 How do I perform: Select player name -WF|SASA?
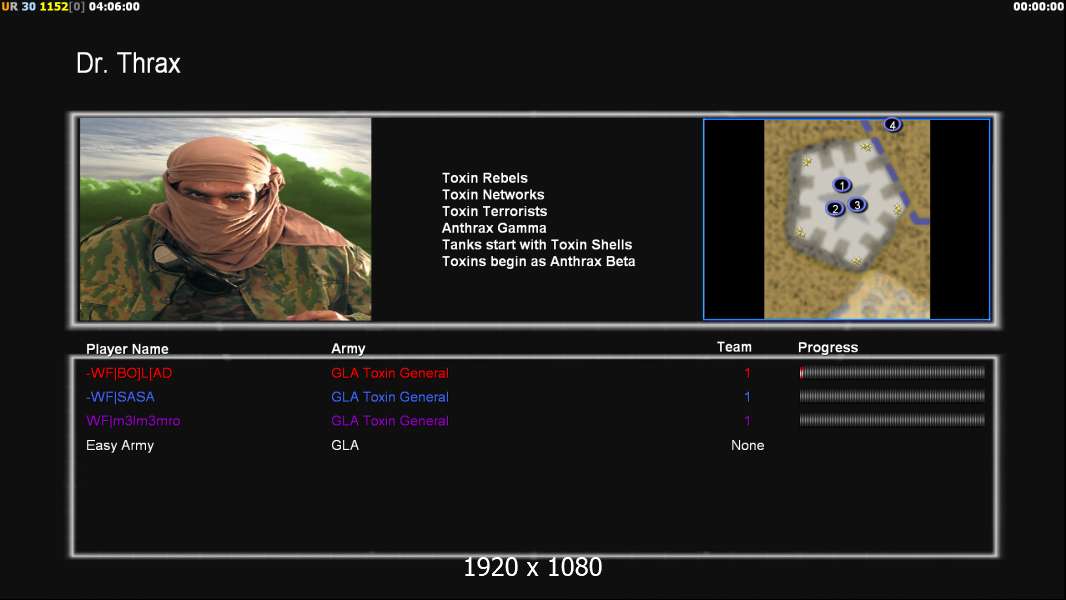tap(120, 397)
